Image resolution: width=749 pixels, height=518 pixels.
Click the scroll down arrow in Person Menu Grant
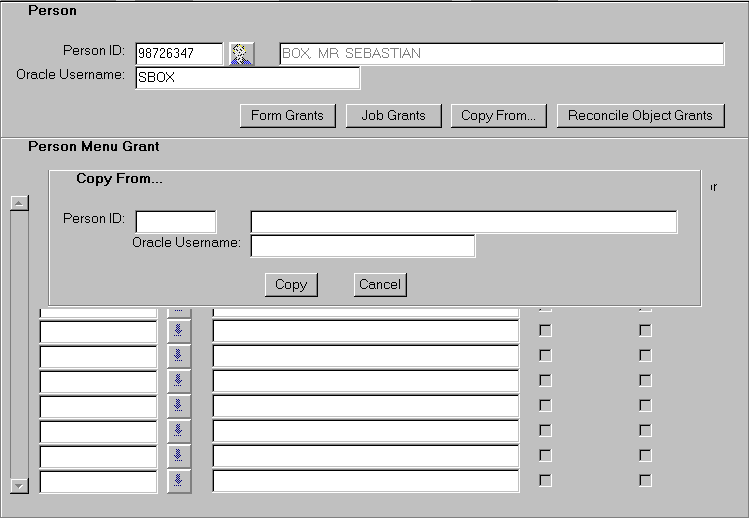(18, 485)
